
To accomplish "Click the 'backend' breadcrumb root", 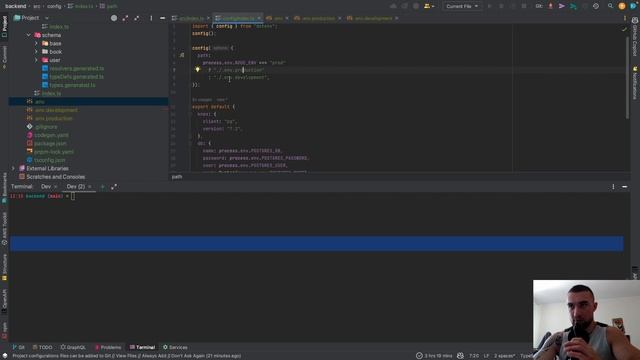I will coord(16,6).
